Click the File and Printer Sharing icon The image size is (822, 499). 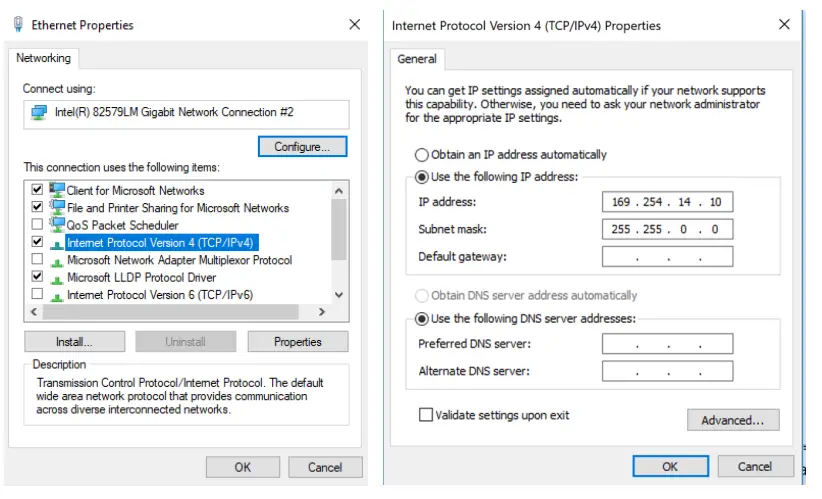click(x=57, y=208)
